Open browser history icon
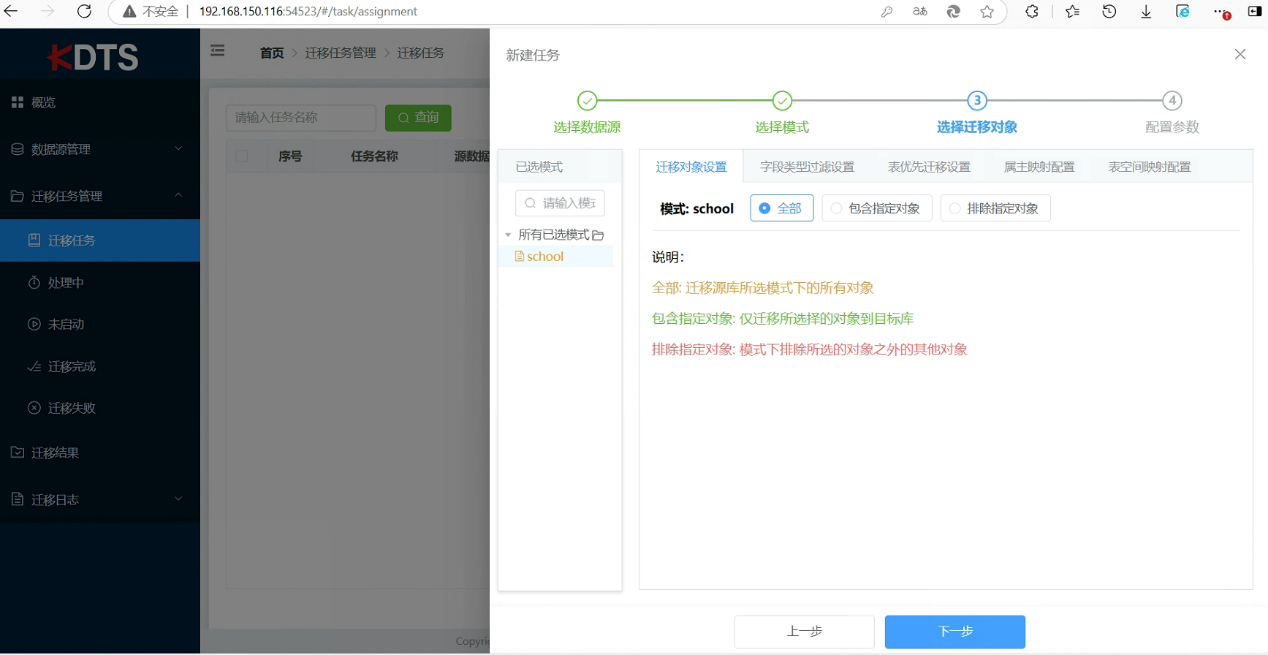Image resolution: width=1268 pixels, height=655 pixels. coord(1109,12)
